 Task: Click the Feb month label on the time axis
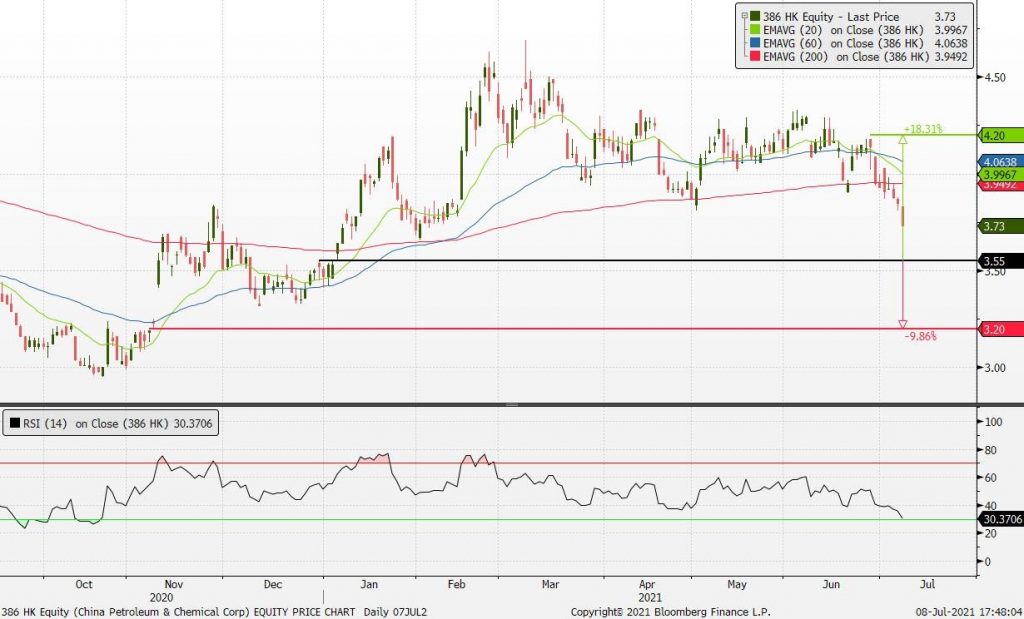(x=456, y=584)
